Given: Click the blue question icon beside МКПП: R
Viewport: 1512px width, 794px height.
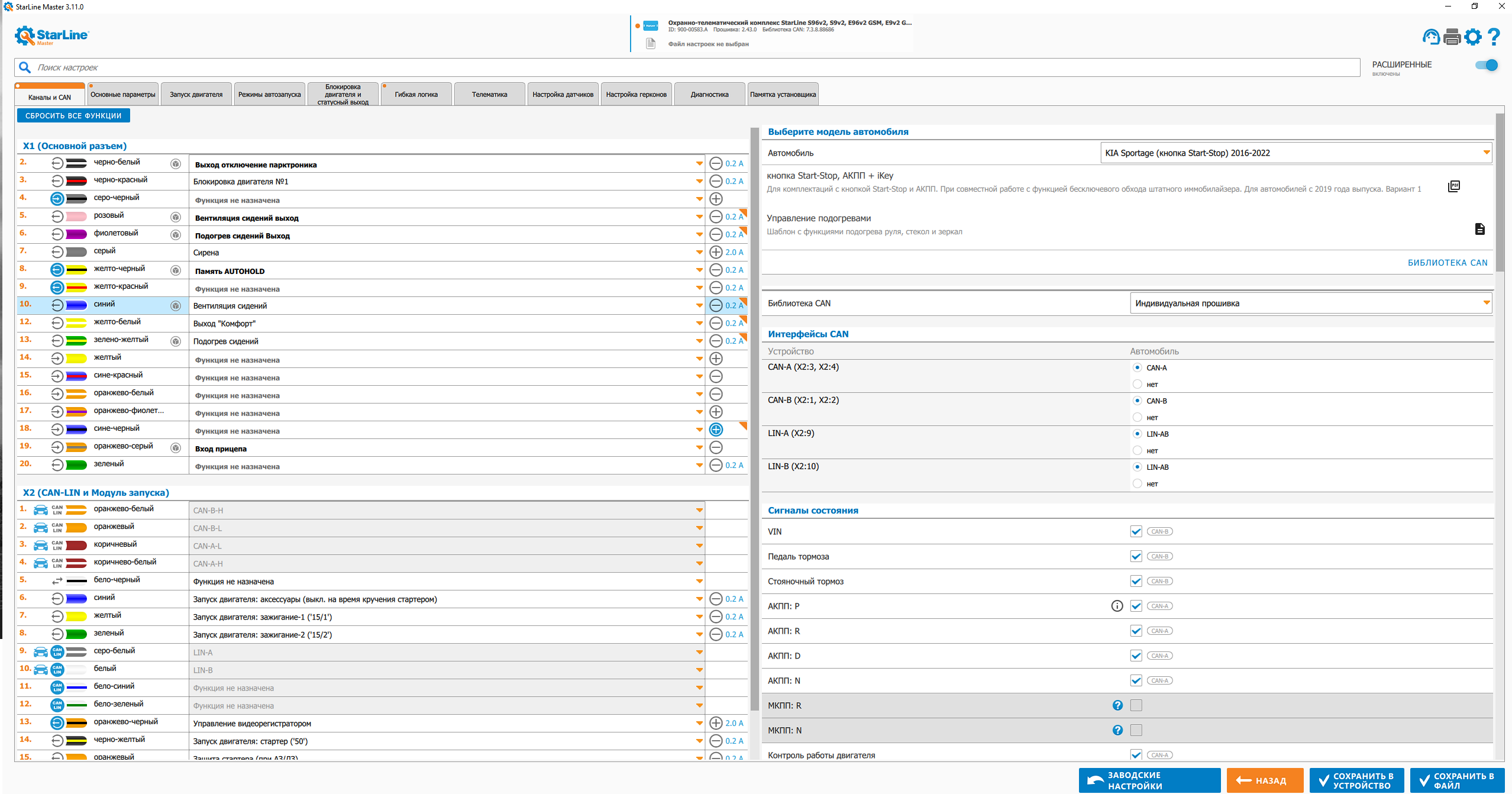Looking at the screenshot, I should click(x=1117, y=705).
